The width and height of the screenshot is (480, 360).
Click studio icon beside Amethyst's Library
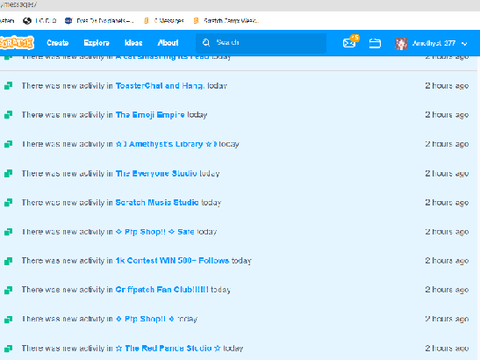pos(8,144)
